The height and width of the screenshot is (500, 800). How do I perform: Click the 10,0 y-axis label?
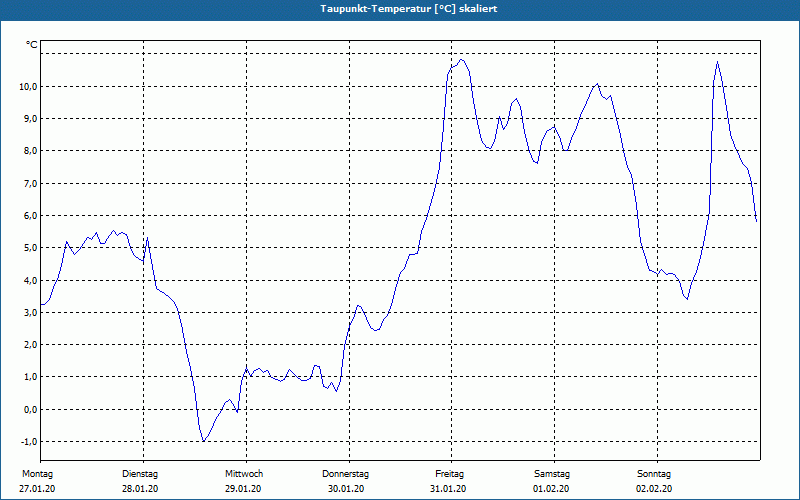point(28,86)
